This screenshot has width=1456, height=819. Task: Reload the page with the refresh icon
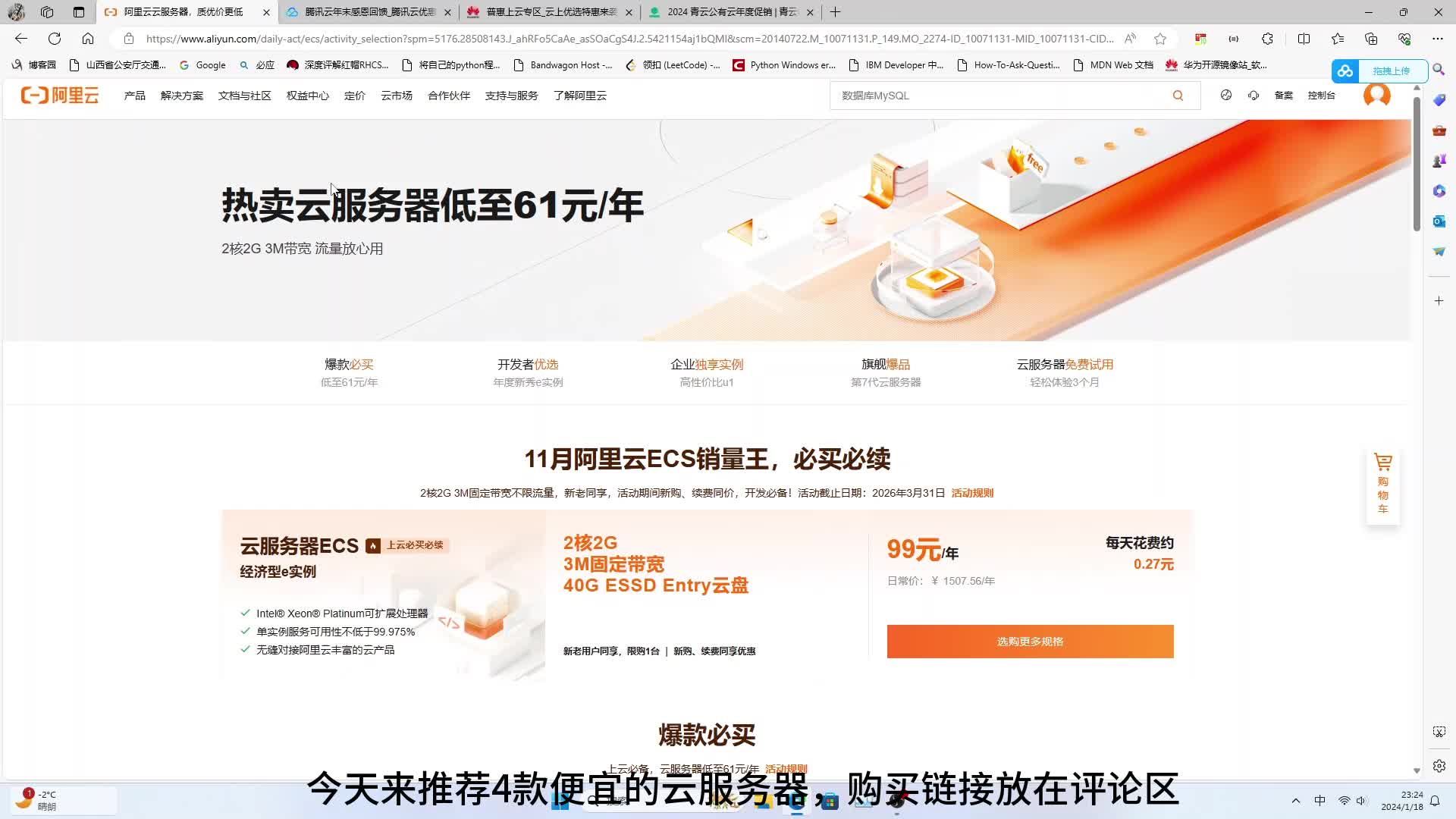[55, 39]
